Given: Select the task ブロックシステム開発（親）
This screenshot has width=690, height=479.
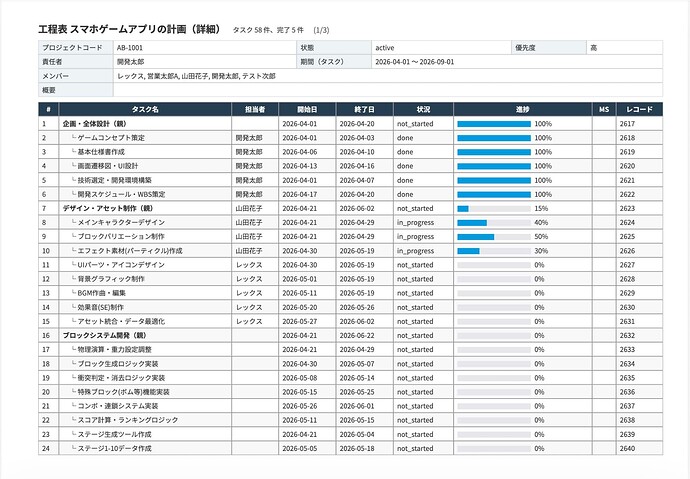Looking at the screenshot, I should (104, 336).
